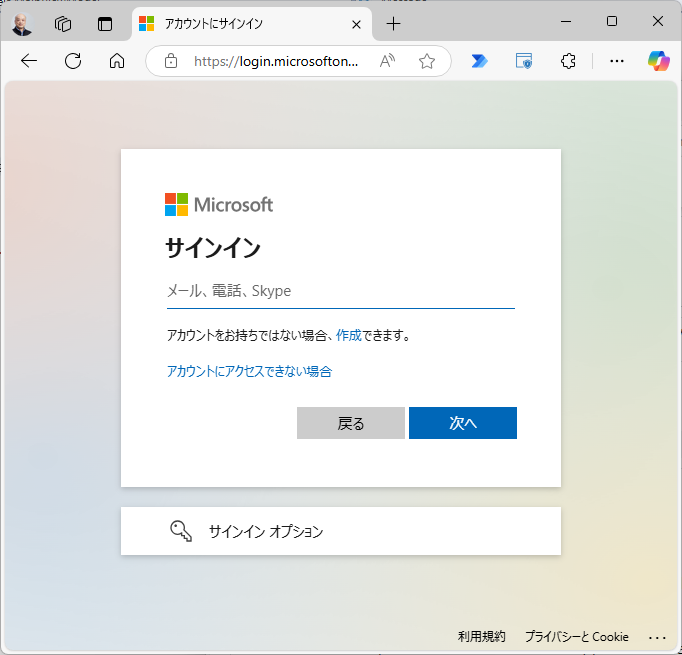Screen dimensions: 682x655
Task: Open the Workspaces icon
Action: [63, 24]
